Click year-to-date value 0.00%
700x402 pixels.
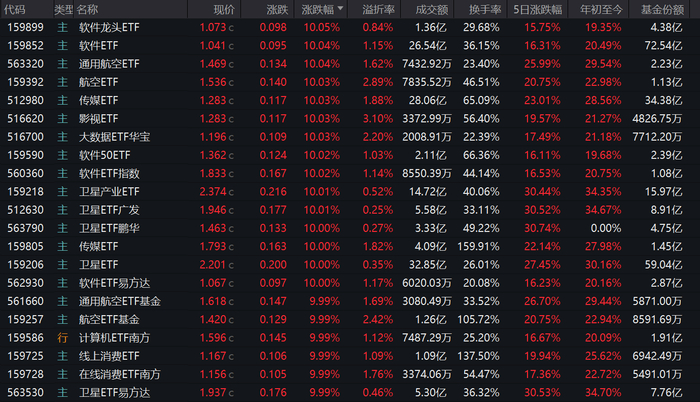pos(606,228)
